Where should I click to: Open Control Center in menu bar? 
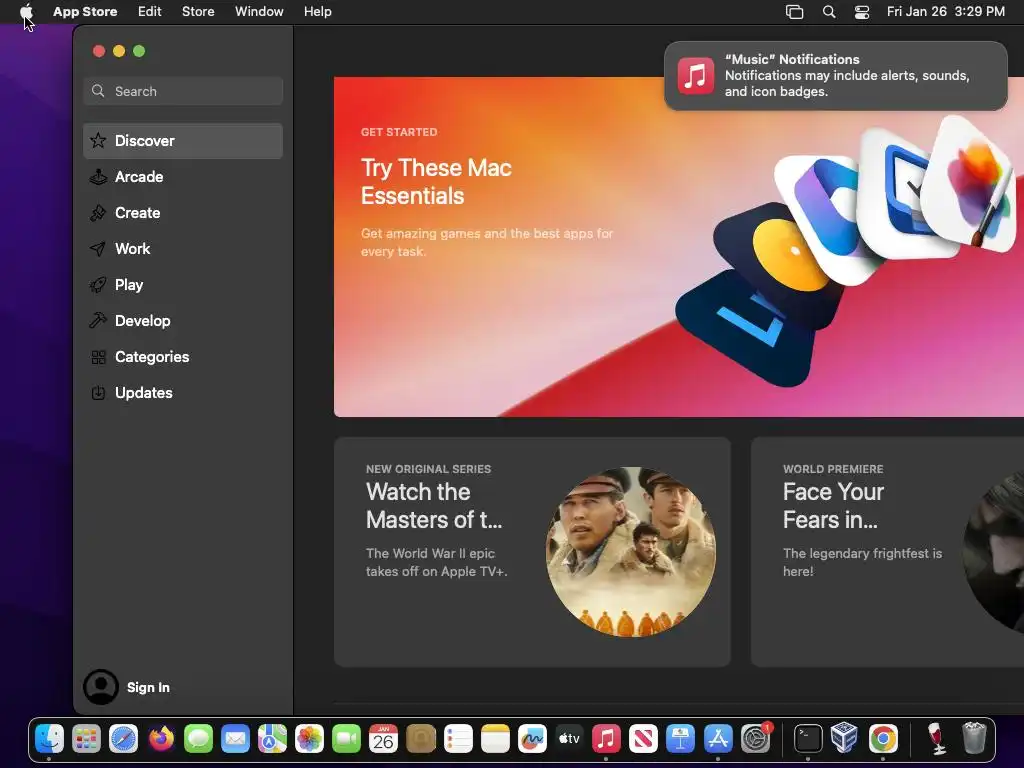[x=862, y=12]
